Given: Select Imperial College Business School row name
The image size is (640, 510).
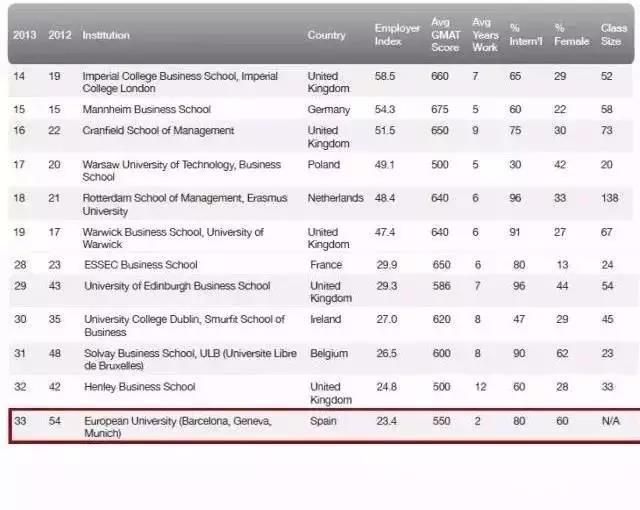Looking at the screenshot, I should coord(180,82).
